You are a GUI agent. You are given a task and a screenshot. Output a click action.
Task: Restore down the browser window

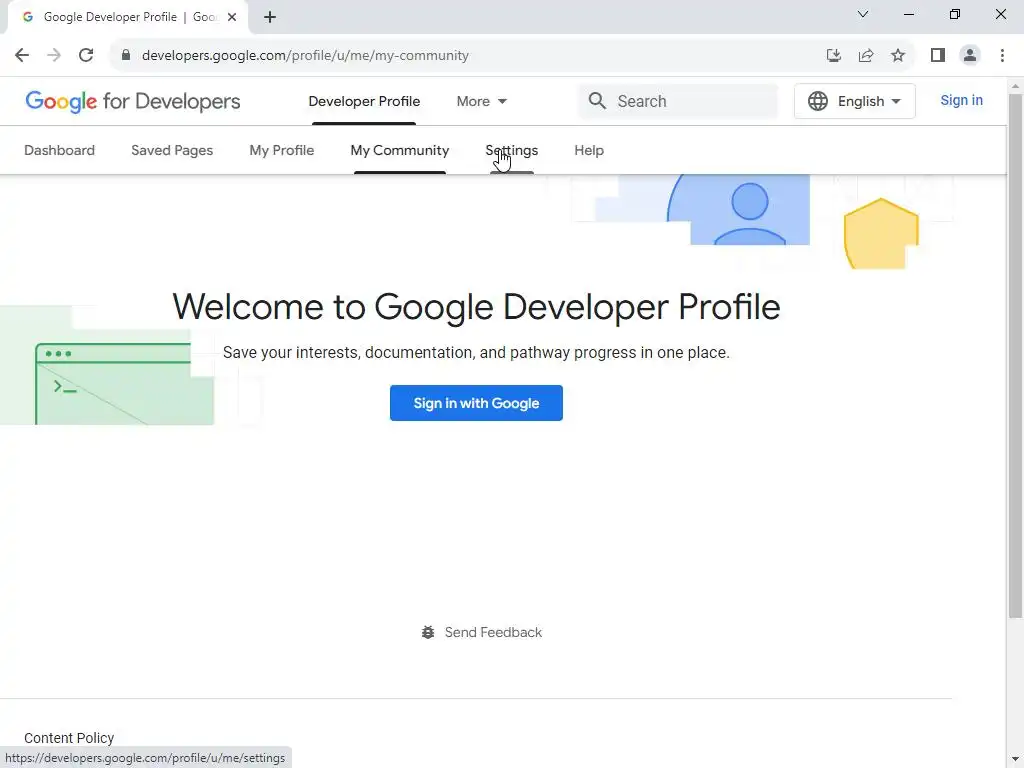click(955, 14)
